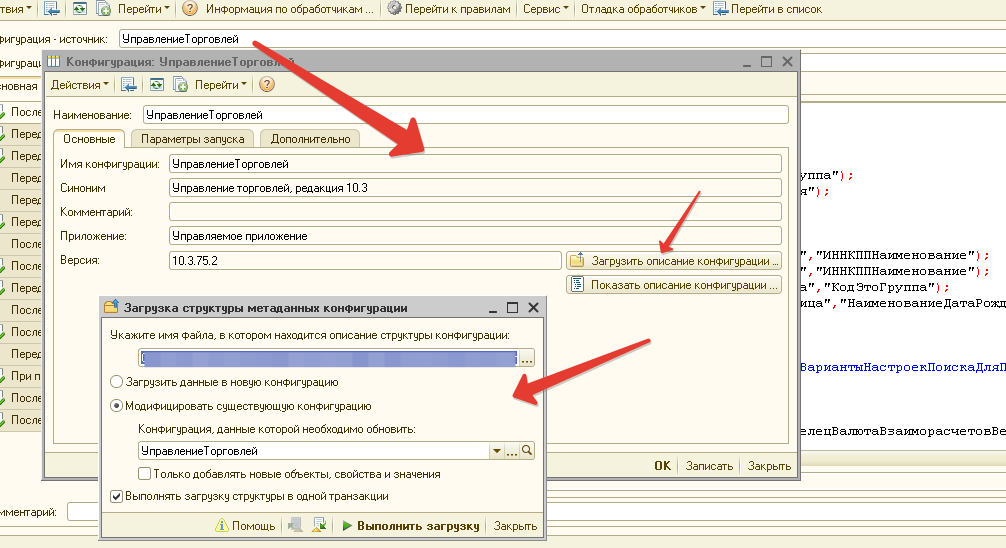Click the folder icon in load dialog title

click(x=112, y=307)
